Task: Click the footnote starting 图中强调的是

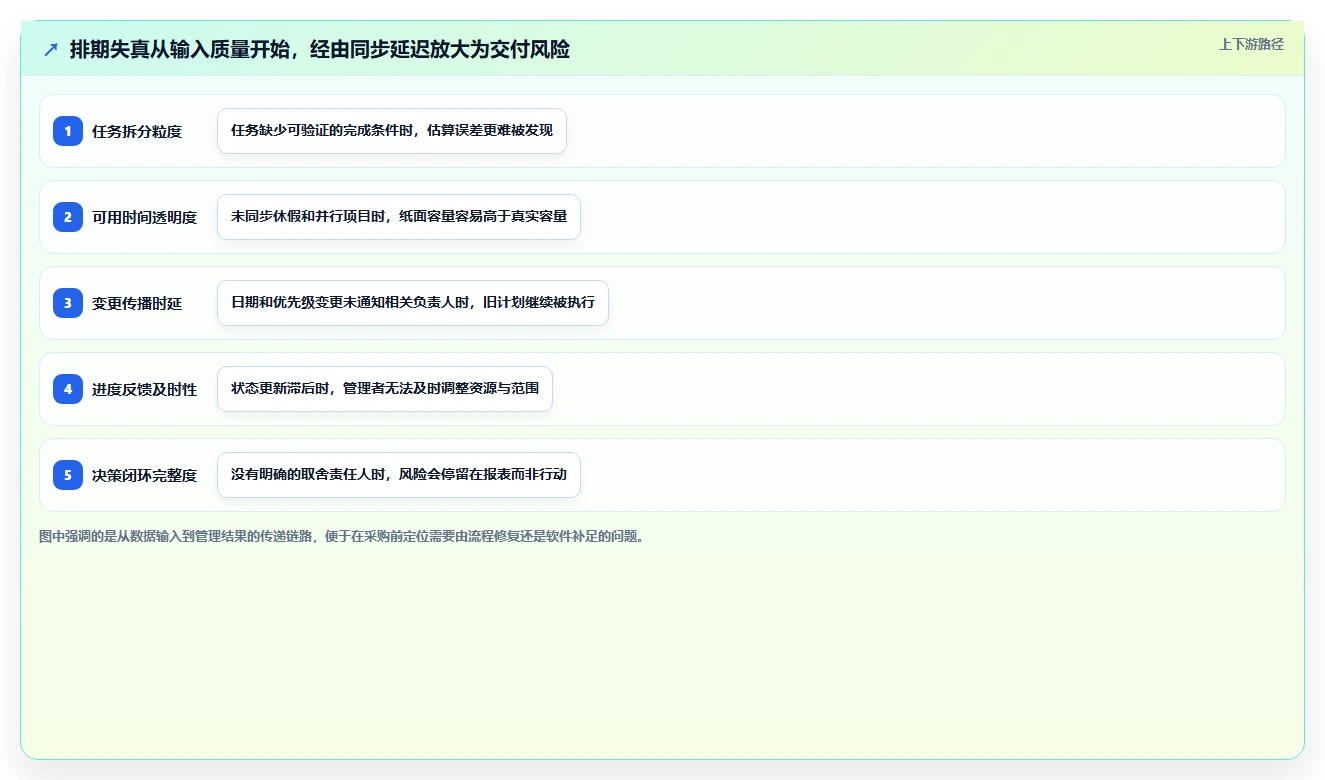Action: (344, 536)
